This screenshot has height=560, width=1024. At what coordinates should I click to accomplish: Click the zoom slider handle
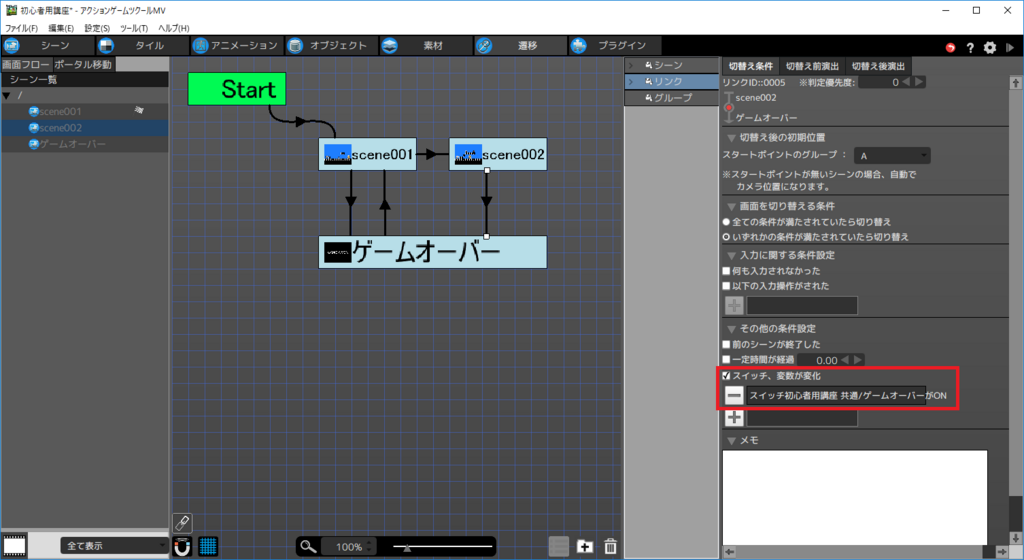[407, 548]
